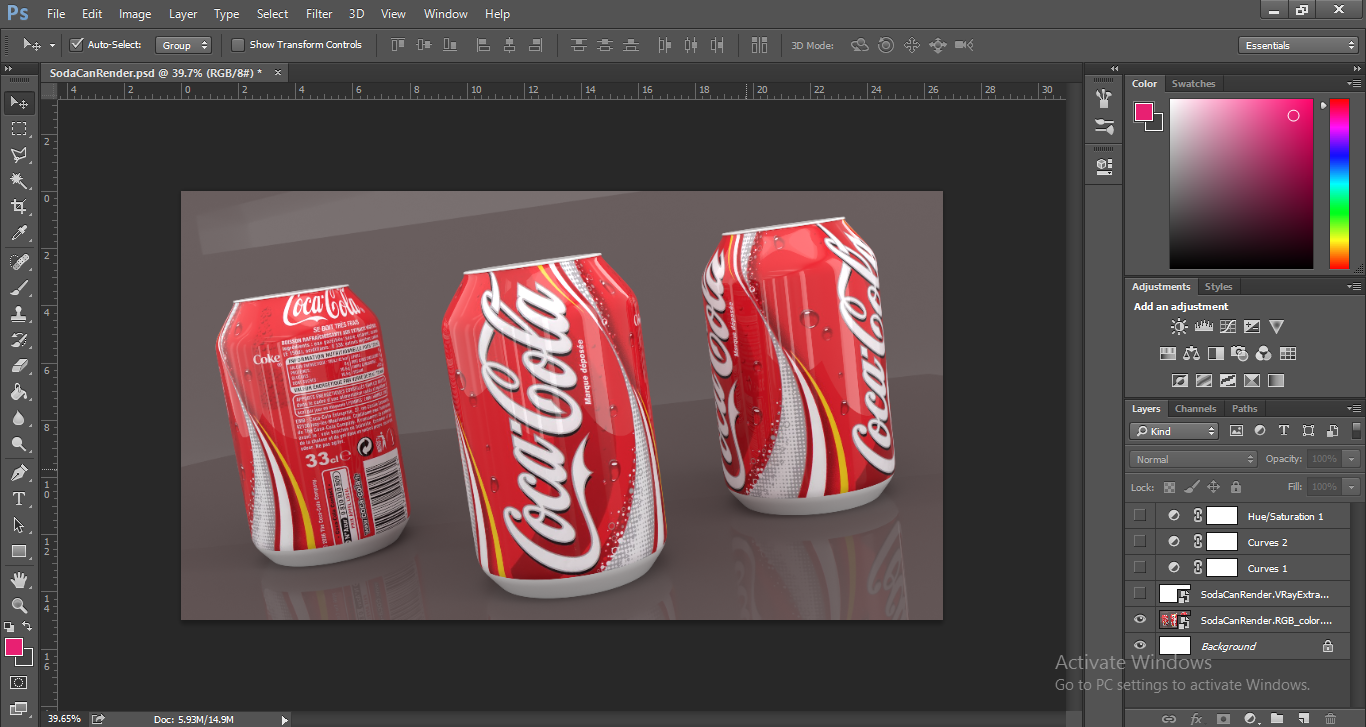Add a Levels adjustment
Viewport: 1366px width, 727px height.
pyautogui.click(x=1204, y=327)
